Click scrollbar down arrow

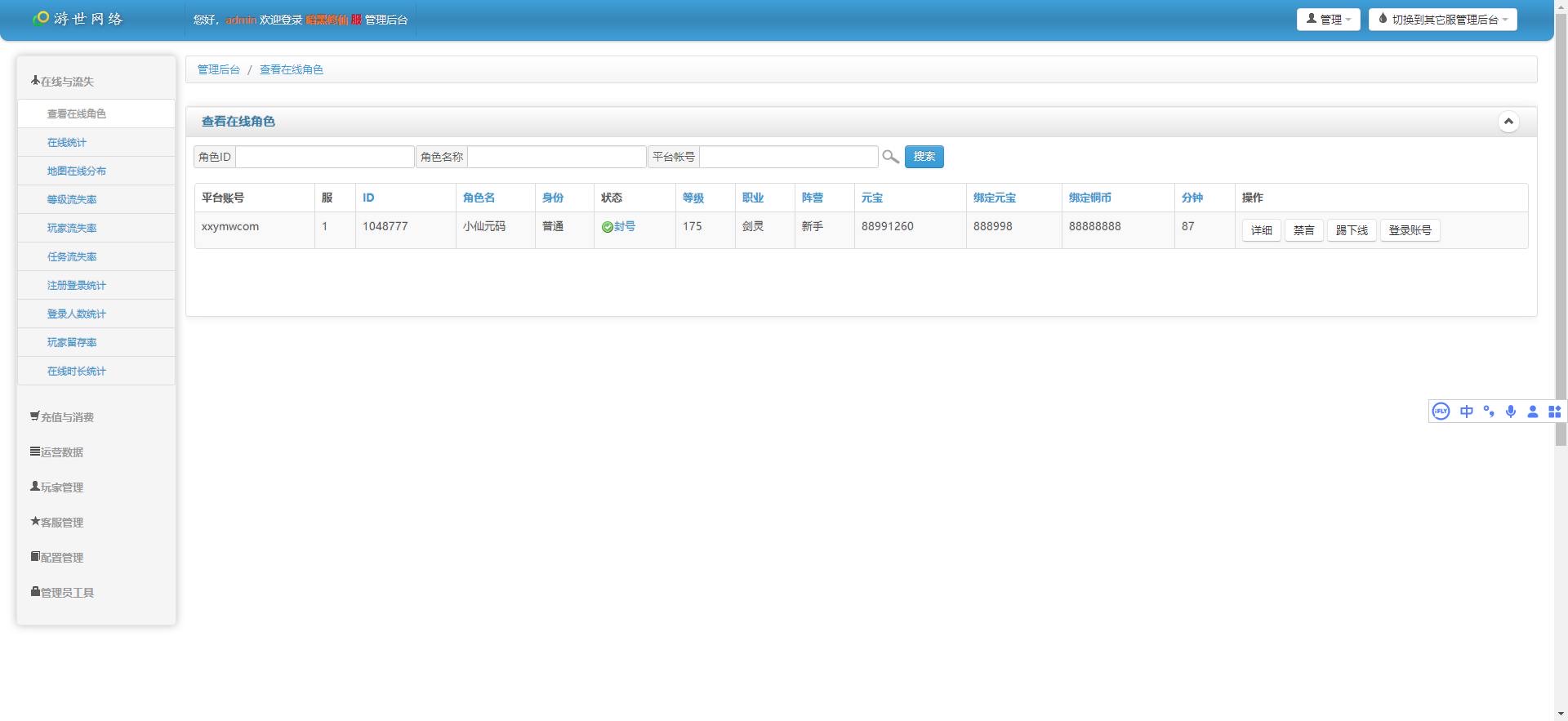click(x=1561, y=714)
